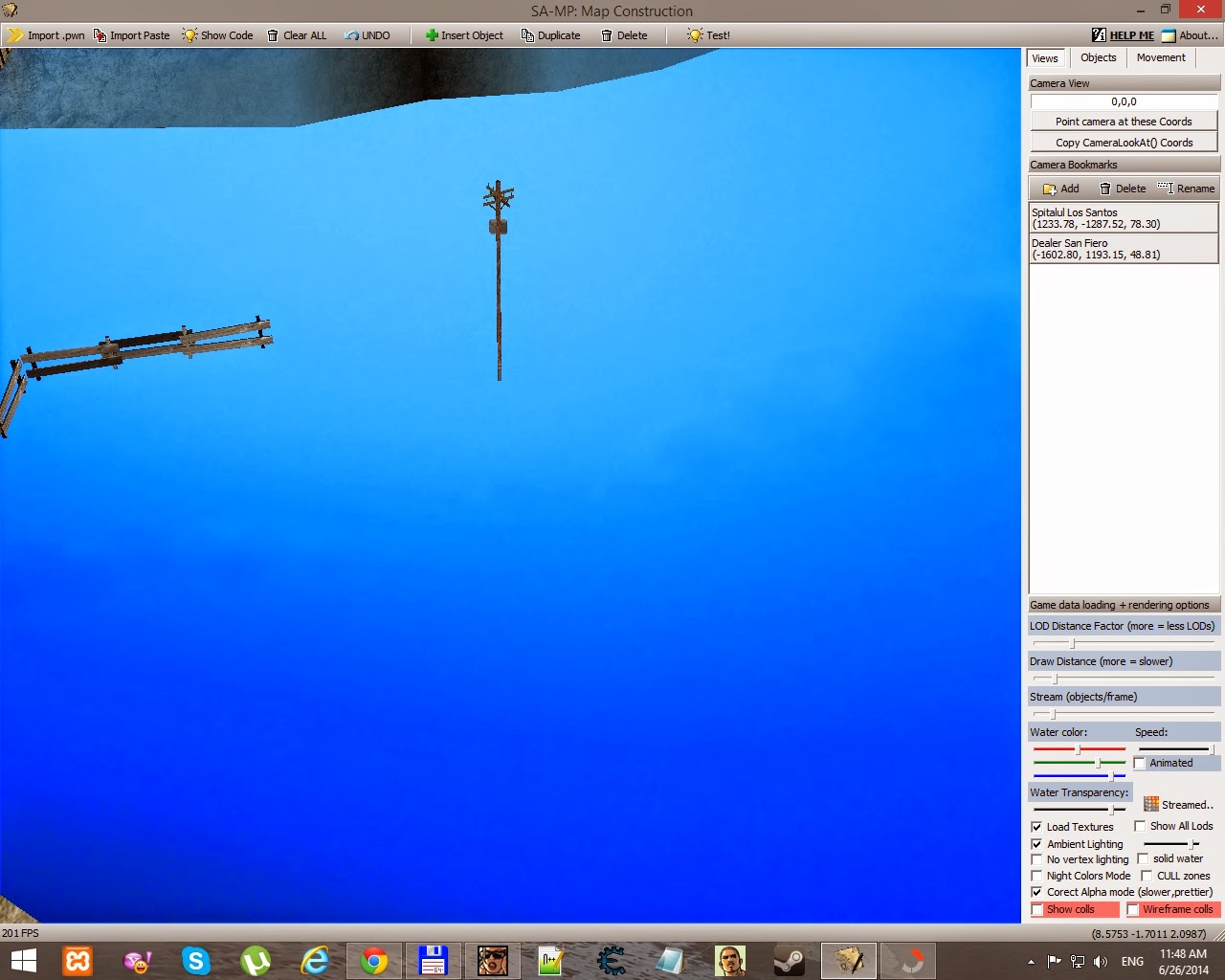Launch the Test! lightbulb button
The height and width of the screenshot is (980, 1225).
[708, 35]
